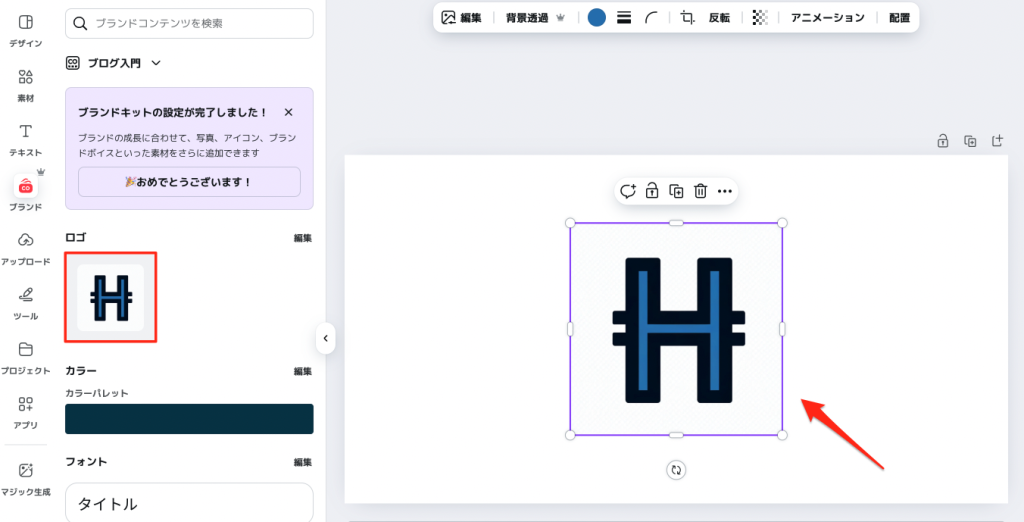This screenshot has width=1024, height=522.
Task: Duplicate the selected element from floating toolbar
Action: (676, 191)
